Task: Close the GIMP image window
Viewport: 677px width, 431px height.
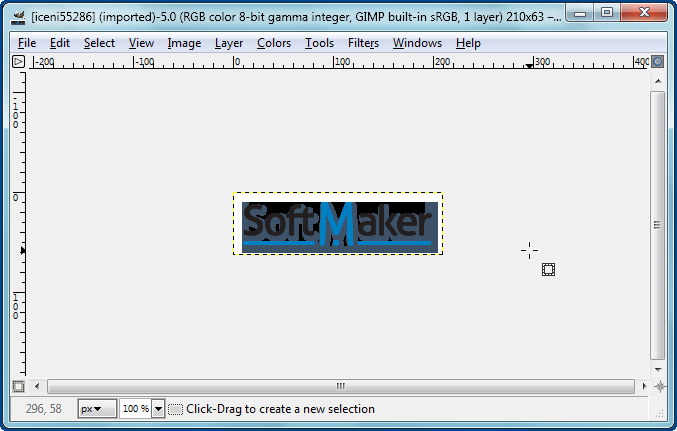Action: tap(643, 13)
